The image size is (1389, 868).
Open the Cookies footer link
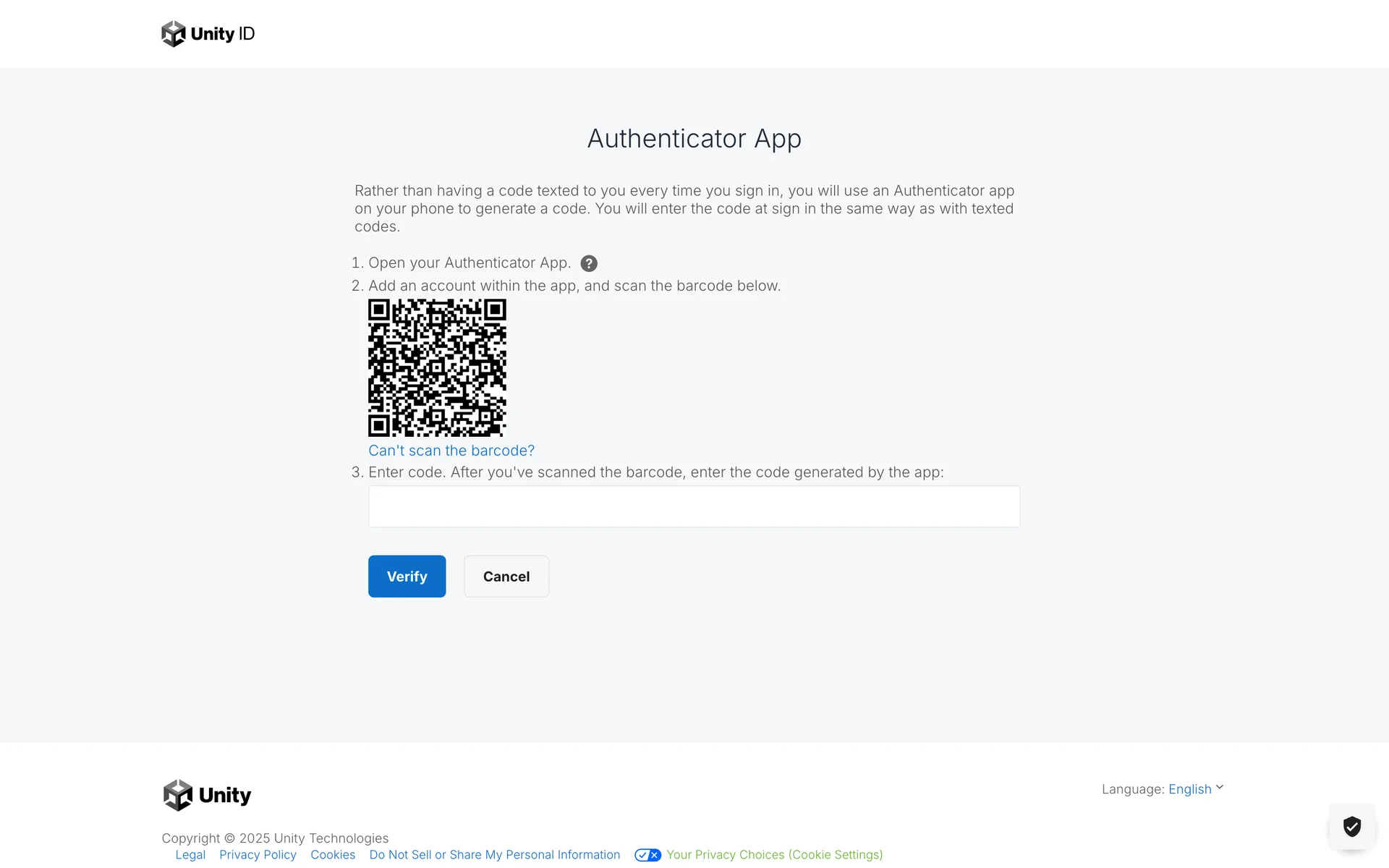(333, 855)
